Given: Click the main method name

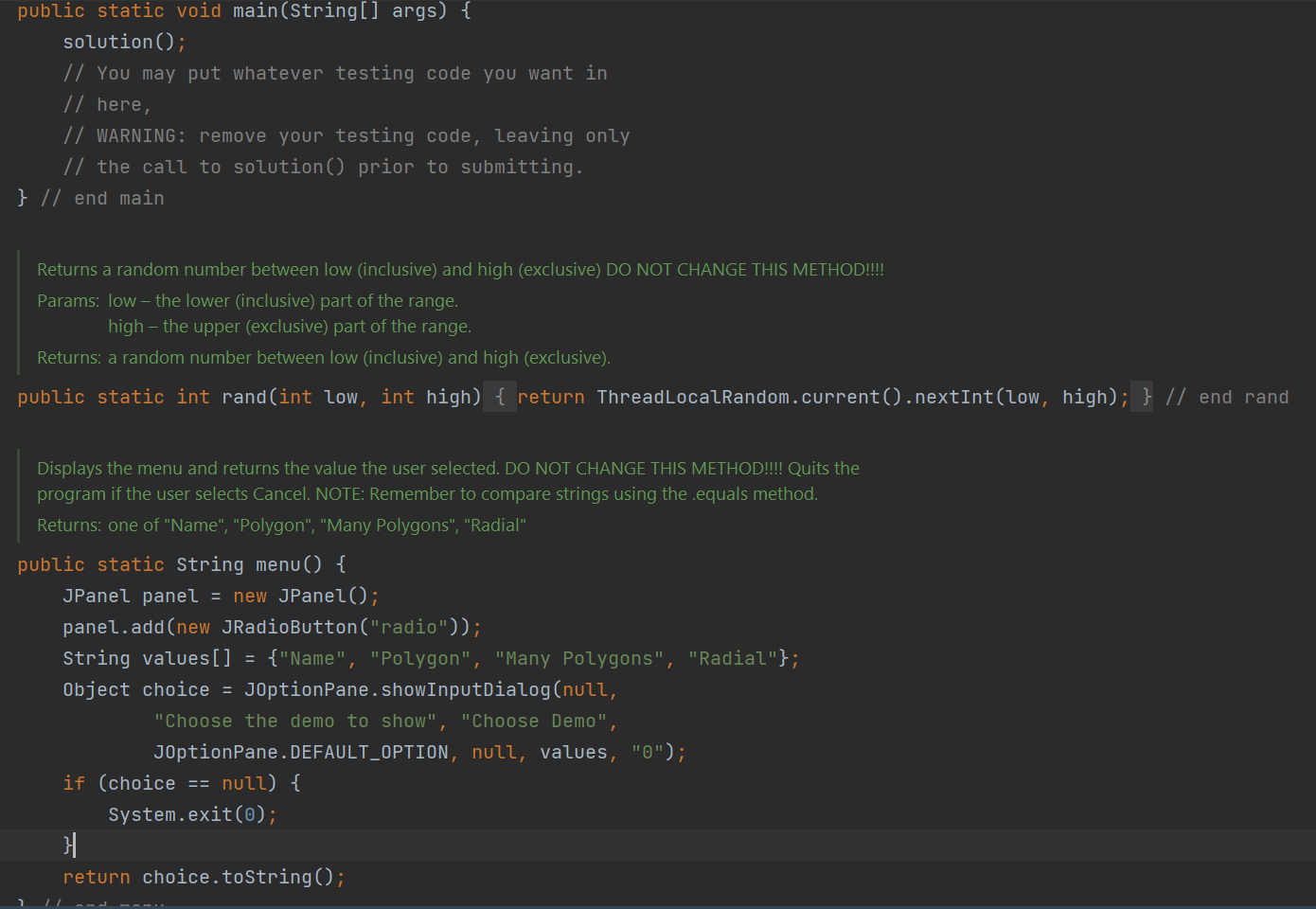Looking at the screenshot, I should [x=256, y=10].
